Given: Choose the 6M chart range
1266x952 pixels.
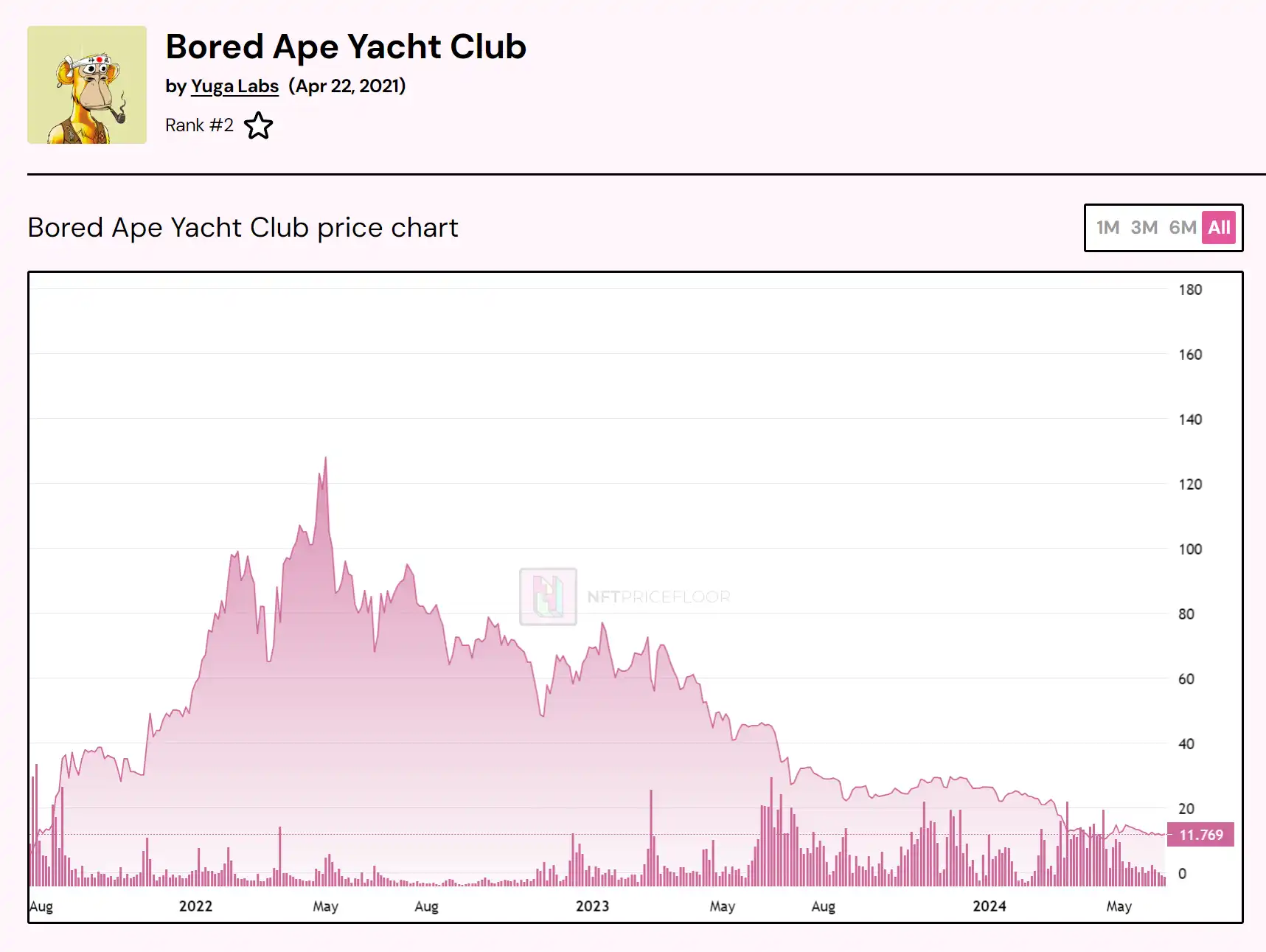Looking at the screenshot, I should 1182,227.
